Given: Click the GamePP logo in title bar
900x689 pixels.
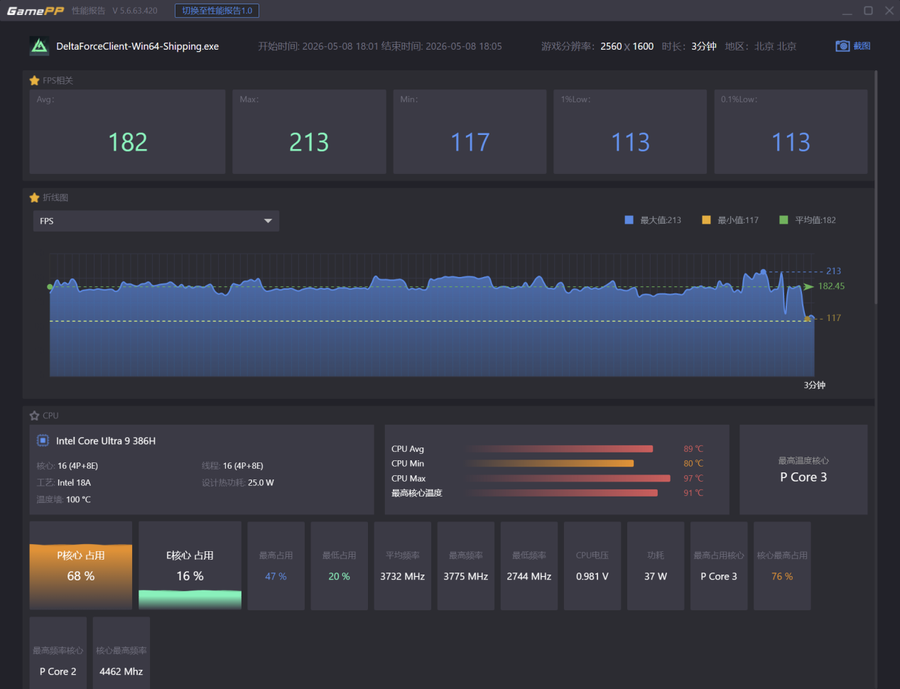Looking at the screenshot, I should click(35, 10).
